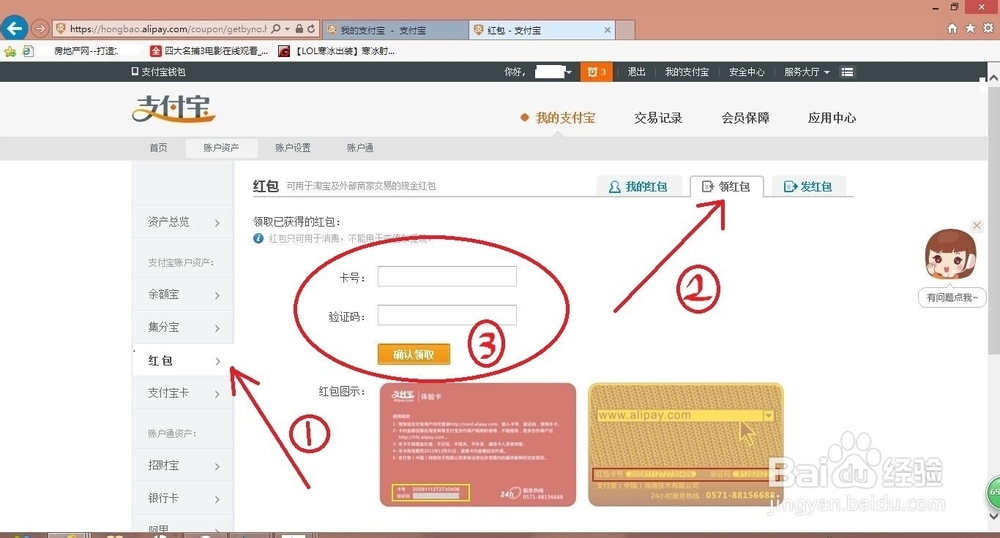
Task: Click 有问题点我 help button
Action: point(952,298)
